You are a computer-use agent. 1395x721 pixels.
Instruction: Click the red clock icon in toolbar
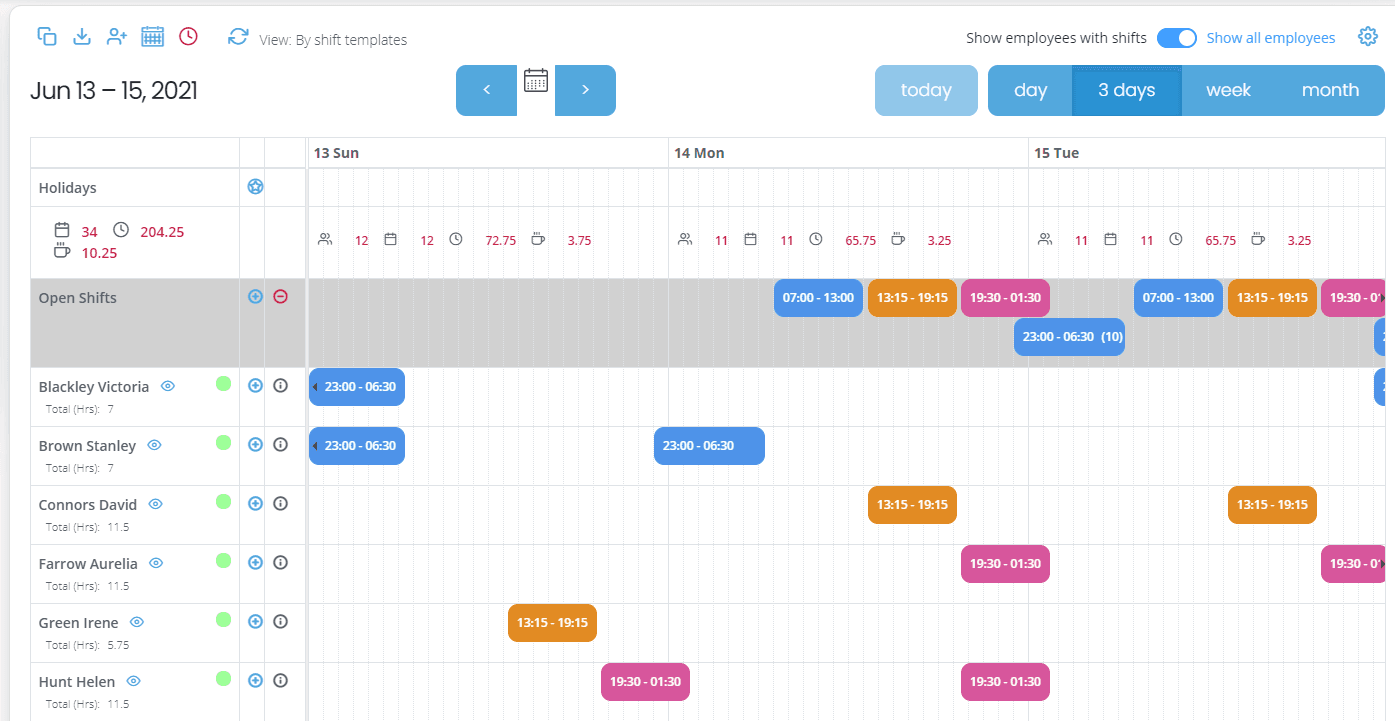coord(188,37)
